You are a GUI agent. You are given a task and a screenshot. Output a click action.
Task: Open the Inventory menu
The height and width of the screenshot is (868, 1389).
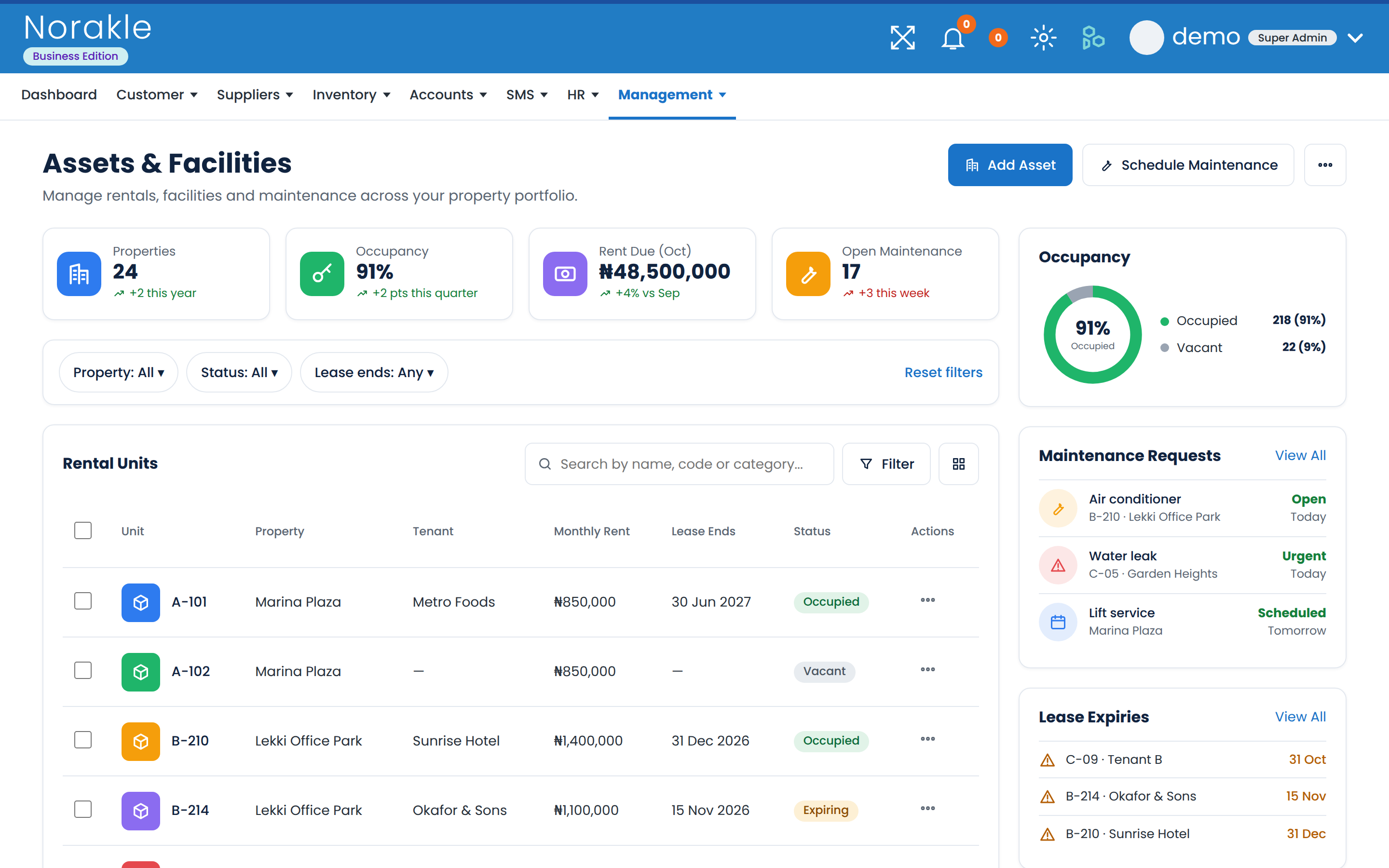click(x=351, y=95)
